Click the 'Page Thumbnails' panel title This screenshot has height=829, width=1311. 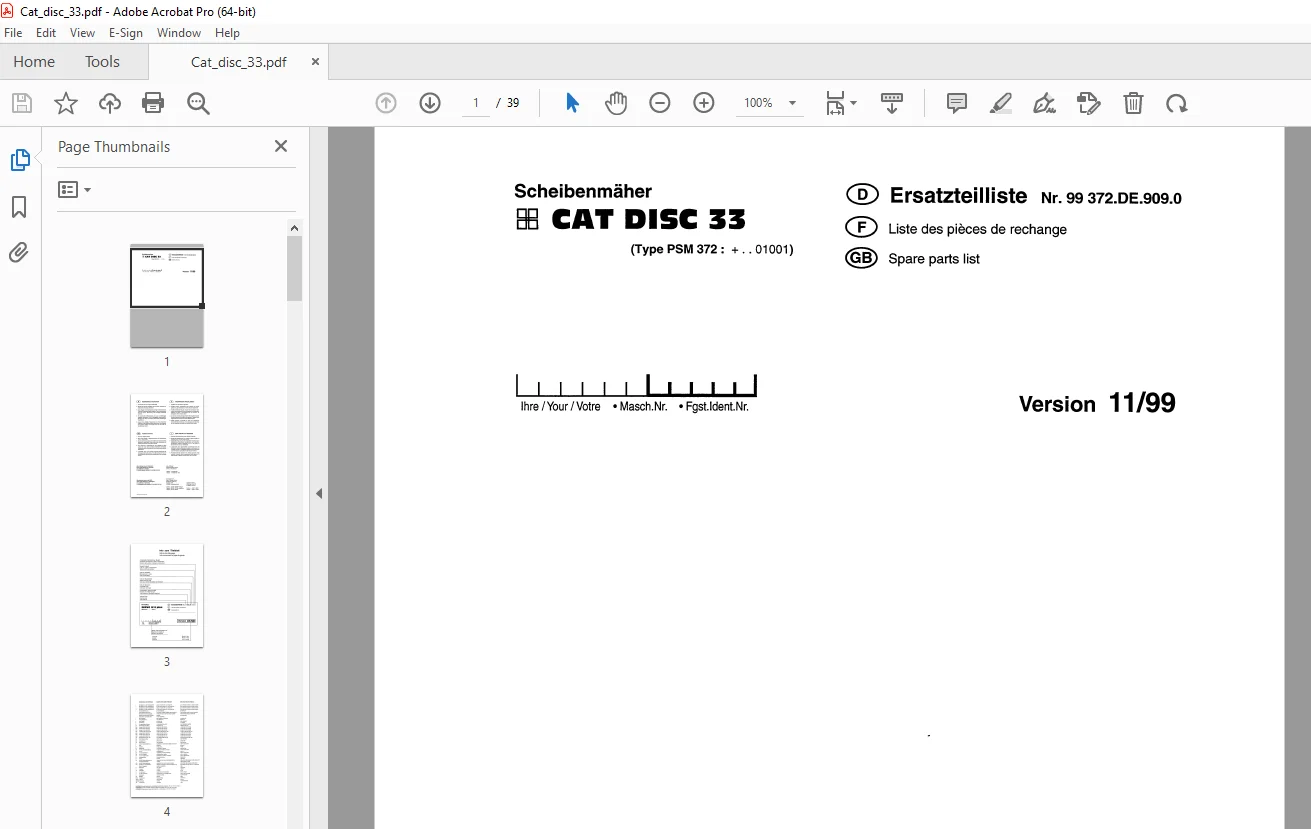114,146
